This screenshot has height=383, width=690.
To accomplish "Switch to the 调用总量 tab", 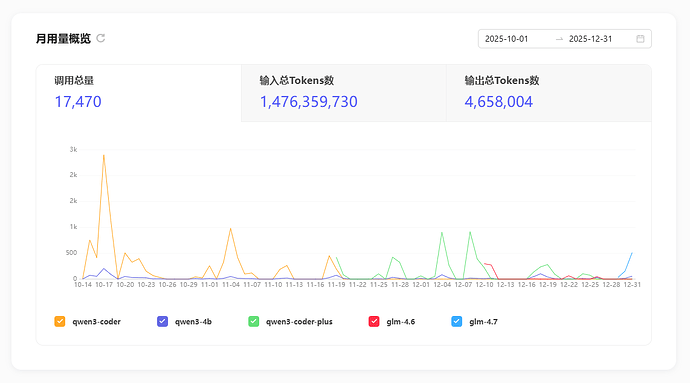I will tap(139, 93).
